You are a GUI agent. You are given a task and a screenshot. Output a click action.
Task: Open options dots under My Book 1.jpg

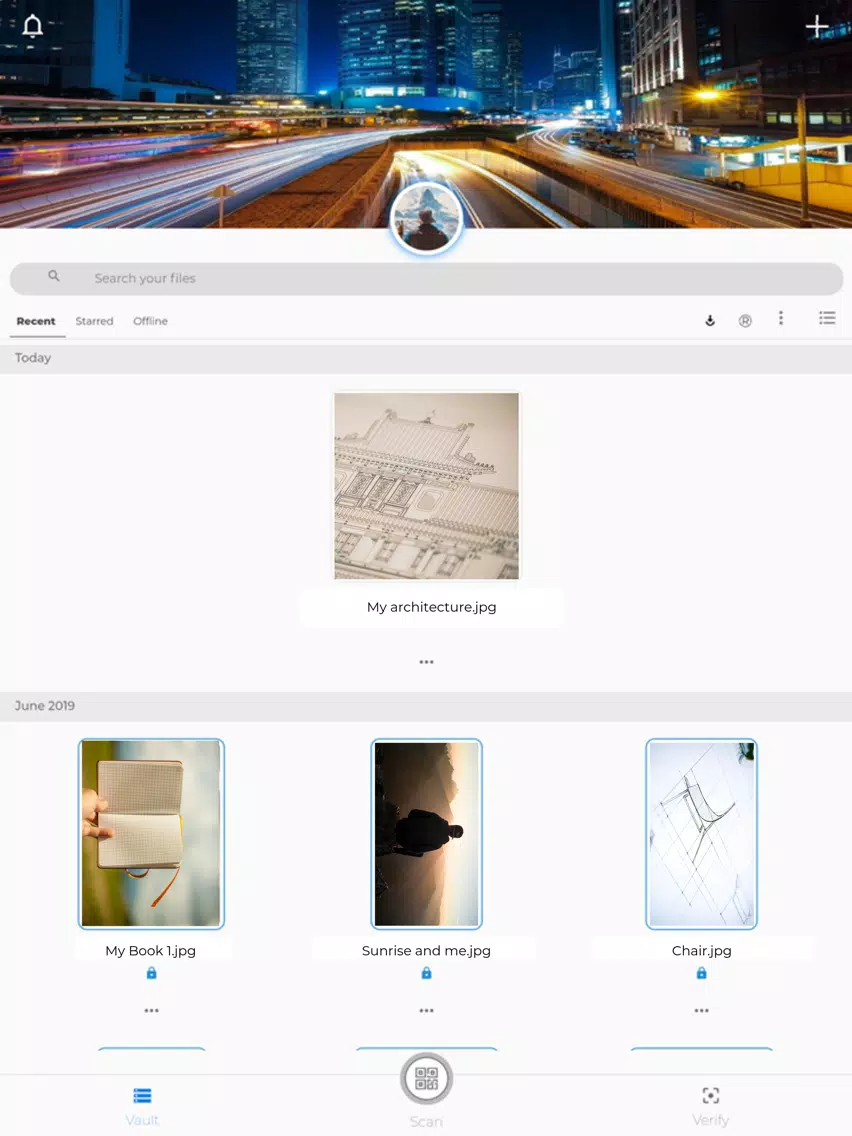pyautogui.click(x=151, y=1010)
